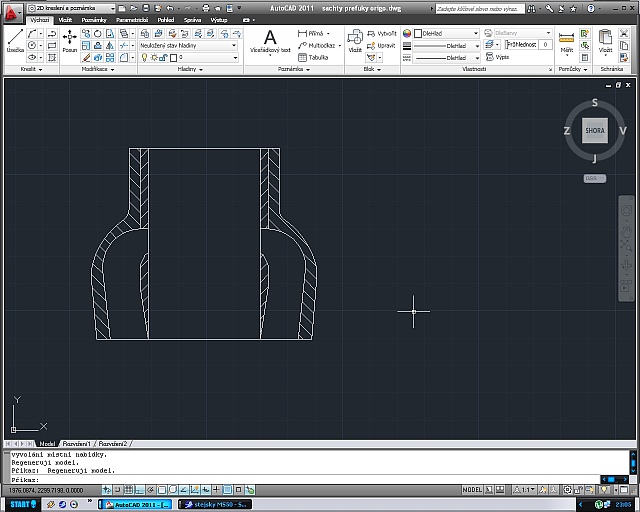Viewport: 640px width, 512px height.
Task: Click the keyword search input field
Action: coord(480,9)
